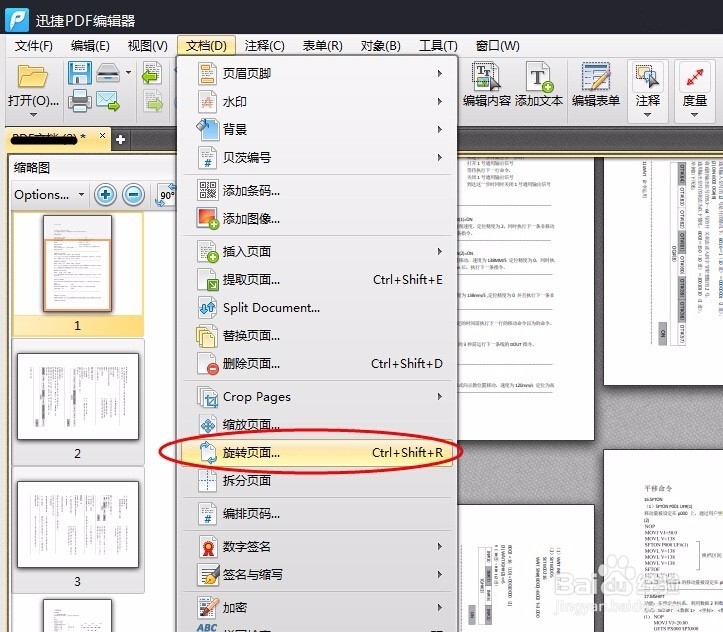Viewport: 723px width, 632px height.
Task: Select the Add Text tool (添加文本)
Action: [539, 85]
